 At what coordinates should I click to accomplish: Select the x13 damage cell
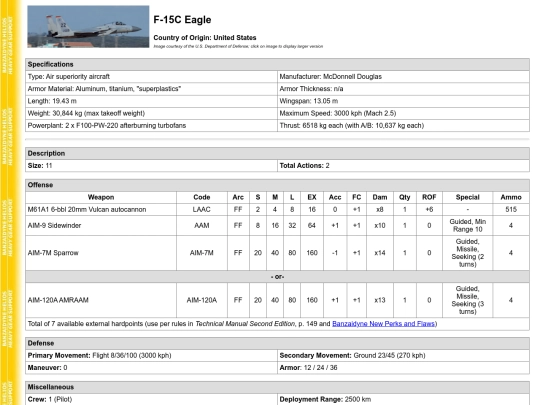[x=380, y=300]
